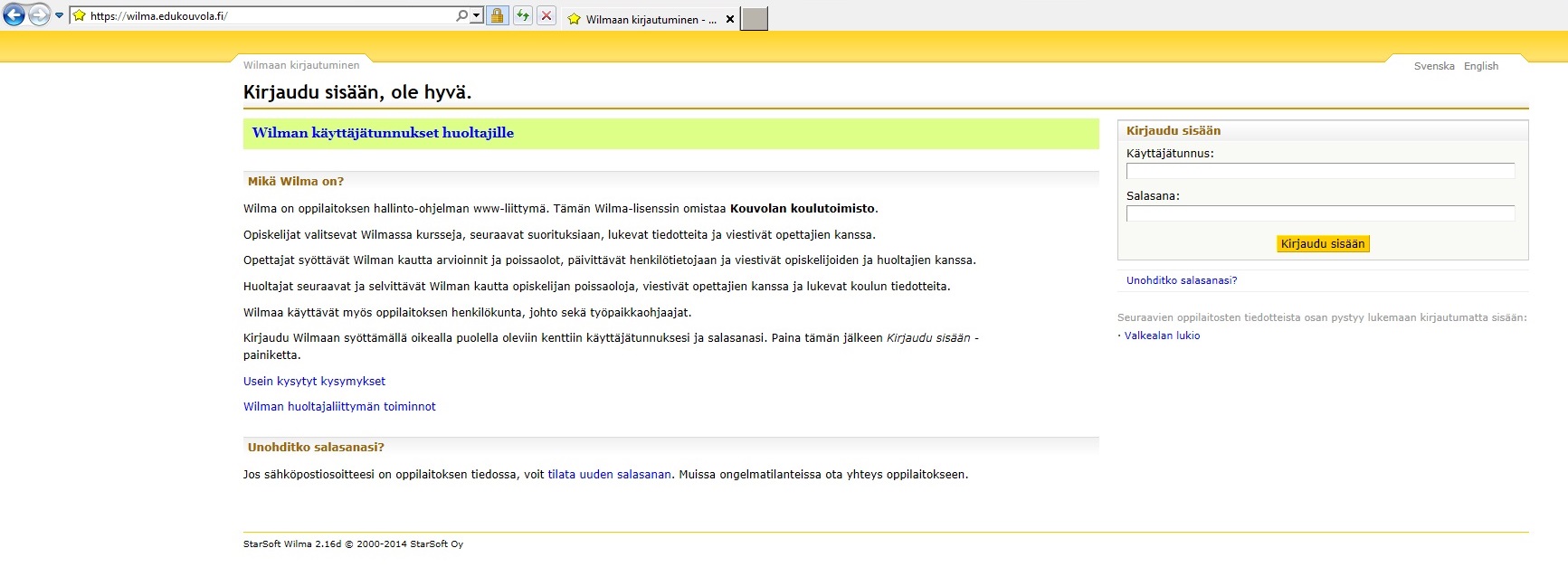Click the green refresh arrows icon
The height and width of the screenshot is (586, 1568).
(x=522, y=15)
